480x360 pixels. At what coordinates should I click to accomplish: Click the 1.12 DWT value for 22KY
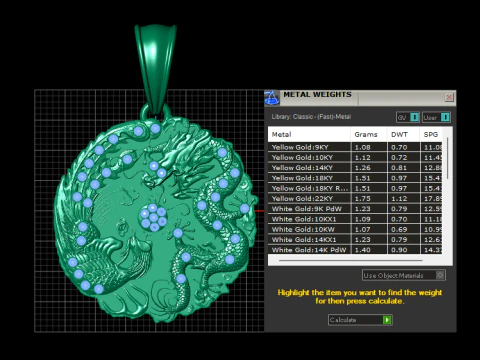coord(399,199)
